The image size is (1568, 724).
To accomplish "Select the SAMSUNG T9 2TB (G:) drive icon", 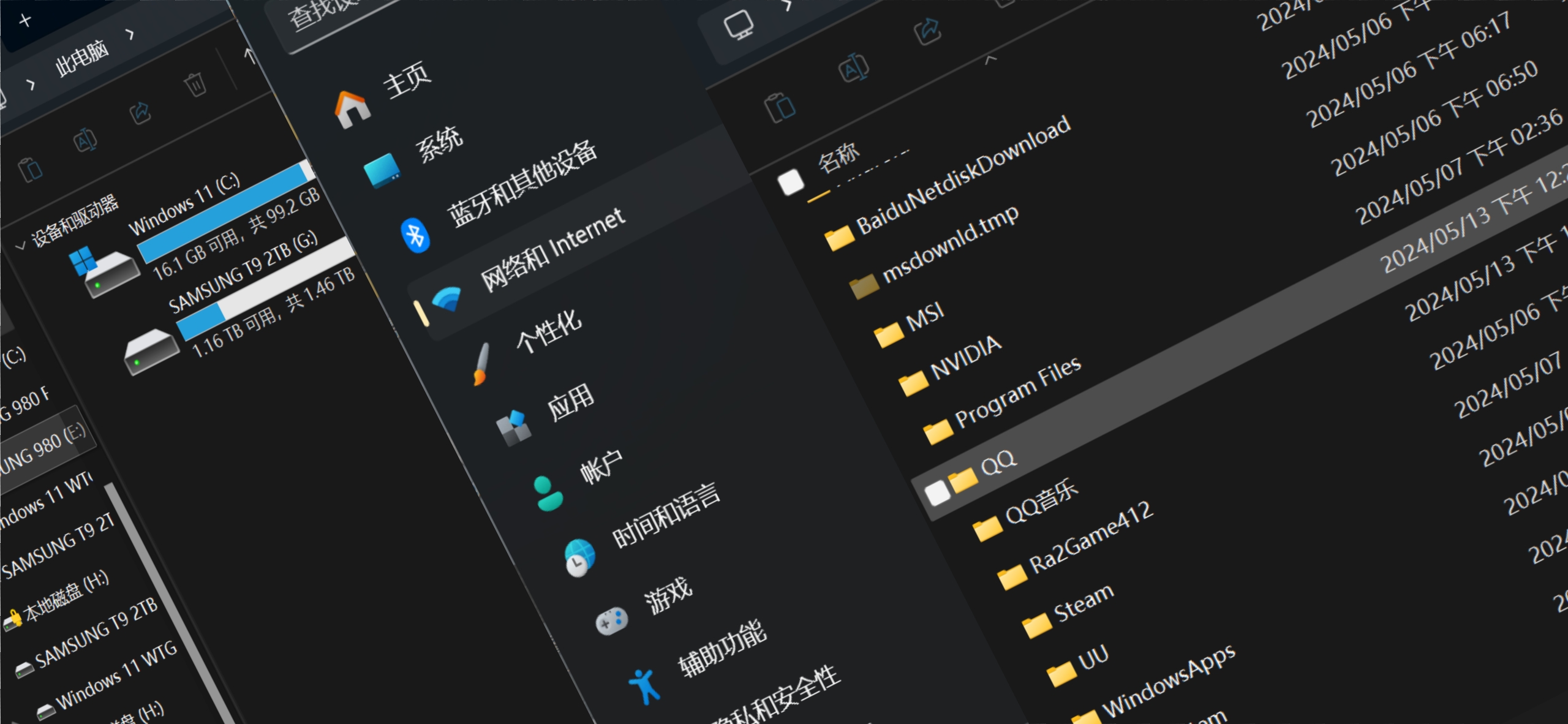I will [153, 352].
